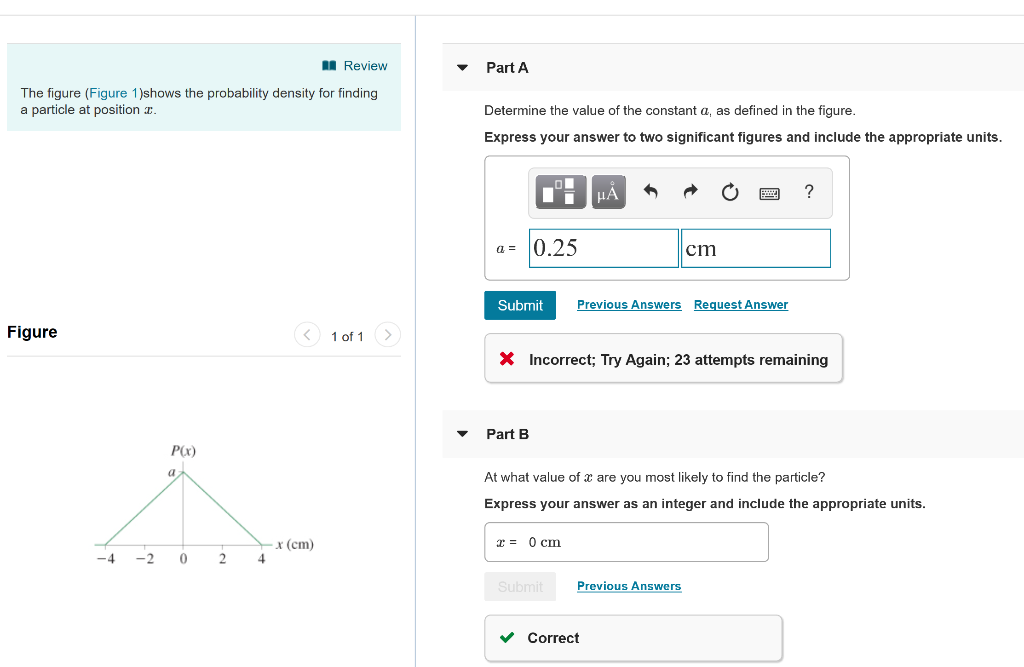The width and height of the screenshot is (1024, 667).
Task: Click the '1 of 1' figure counter
Action: click(x=347, y=336)
